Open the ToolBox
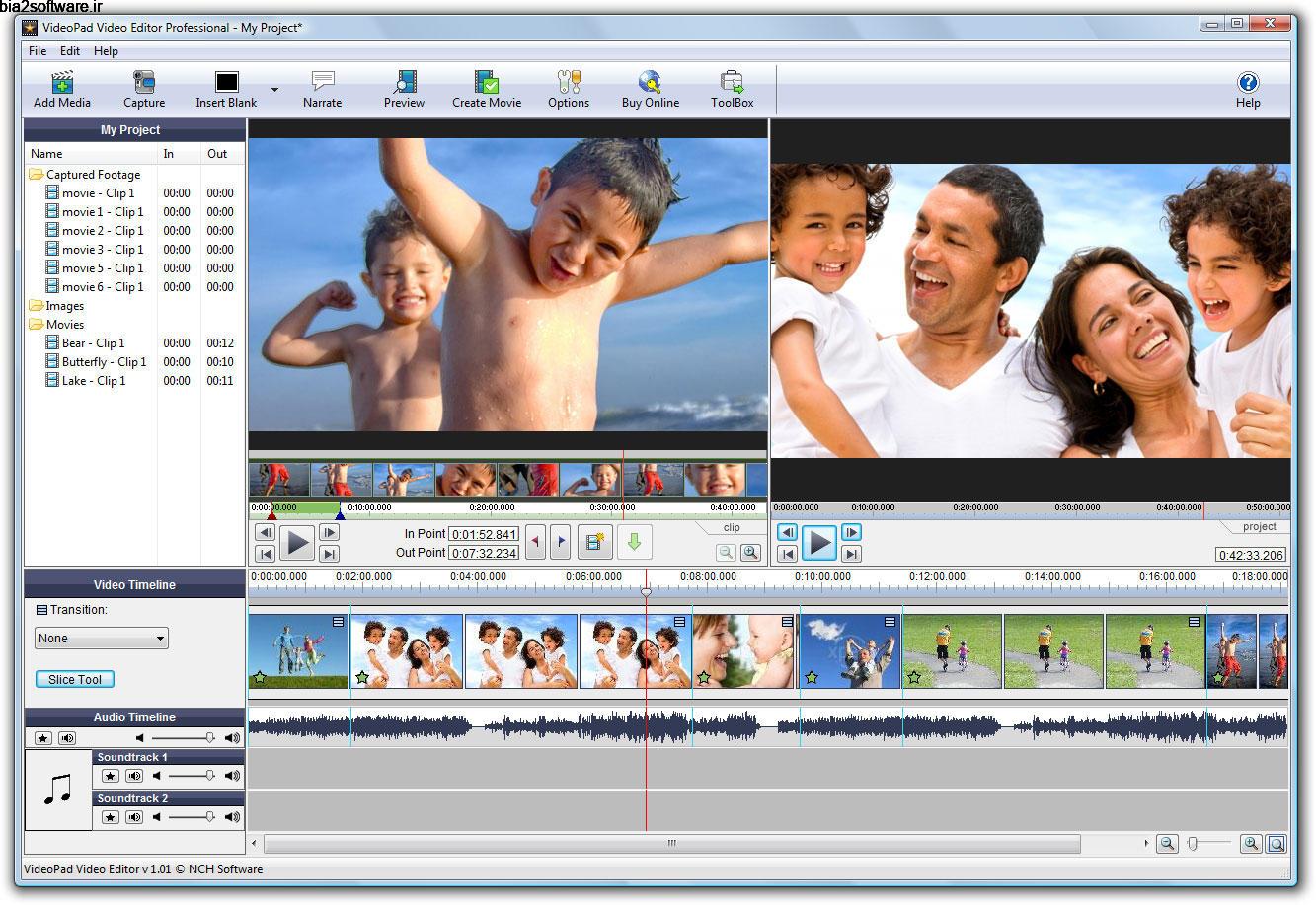Screen dimensions: 1316x905 click(x=732, y=89)
